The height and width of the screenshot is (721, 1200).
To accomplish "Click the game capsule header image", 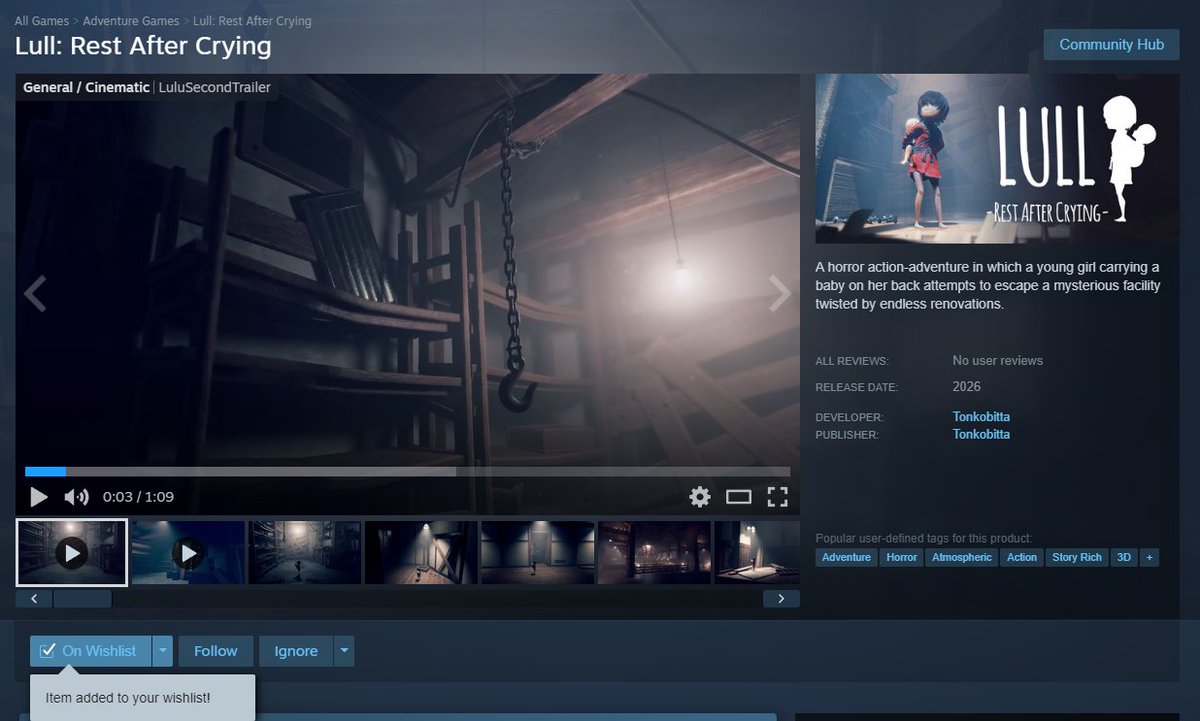I will point(997,158).
